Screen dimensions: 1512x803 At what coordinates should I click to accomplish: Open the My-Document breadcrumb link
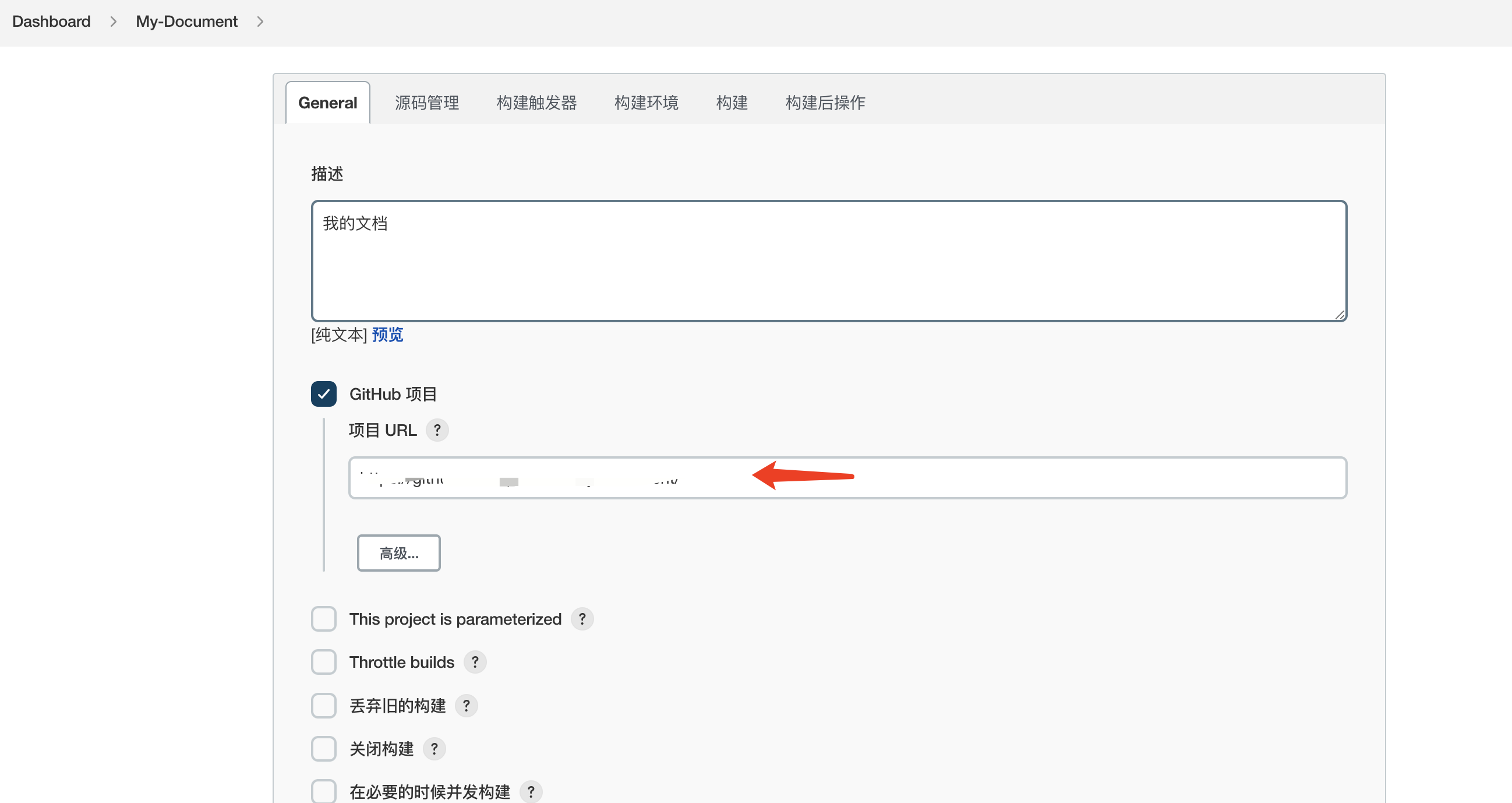click(186, 22)
